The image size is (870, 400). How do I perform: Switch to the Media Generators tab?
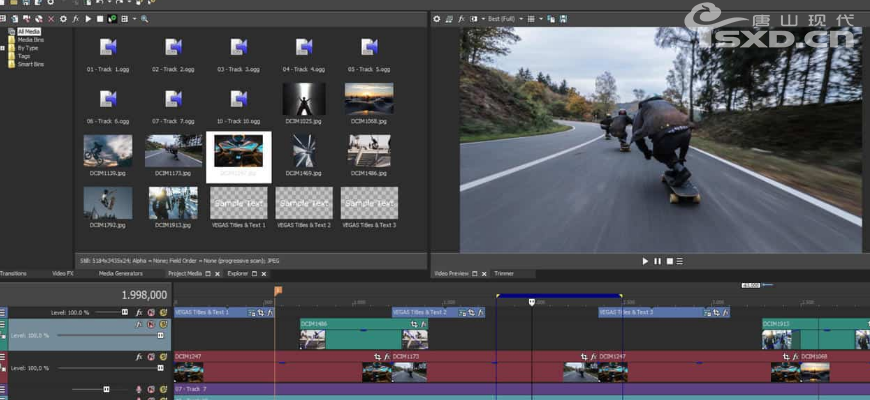pos(120,274)
